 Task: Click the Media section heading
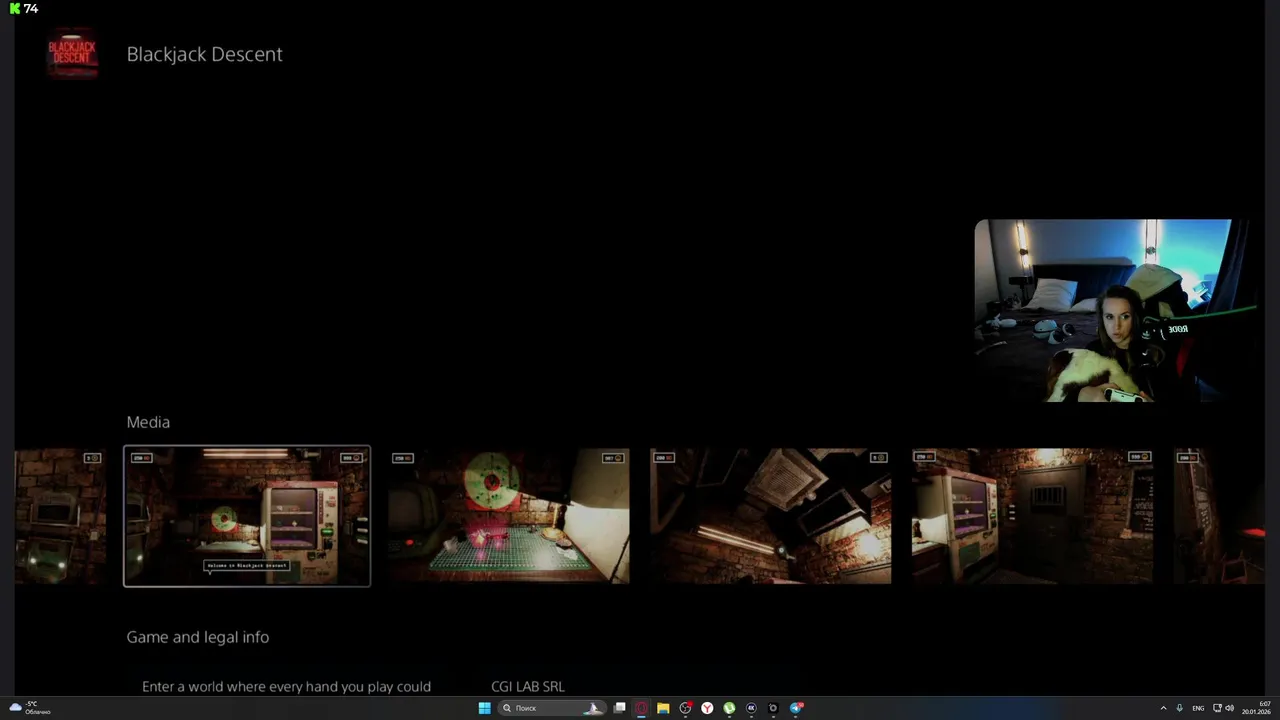click(x=148, y=422)
